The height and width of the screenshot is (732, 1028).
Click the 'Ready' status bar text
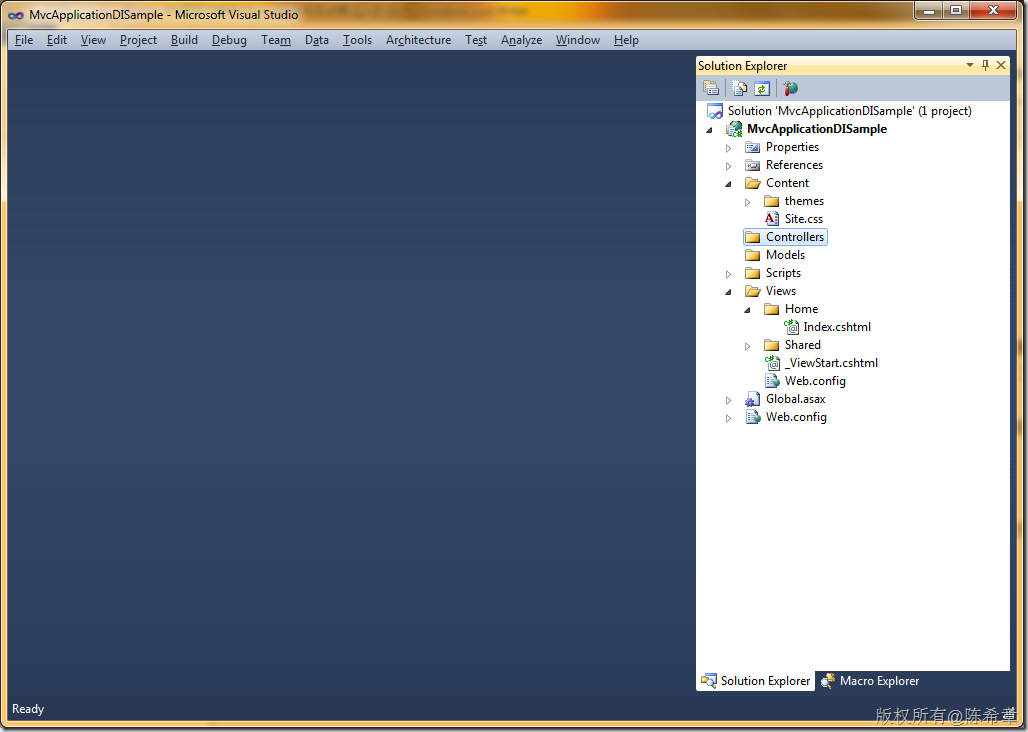tap(28, 709)
